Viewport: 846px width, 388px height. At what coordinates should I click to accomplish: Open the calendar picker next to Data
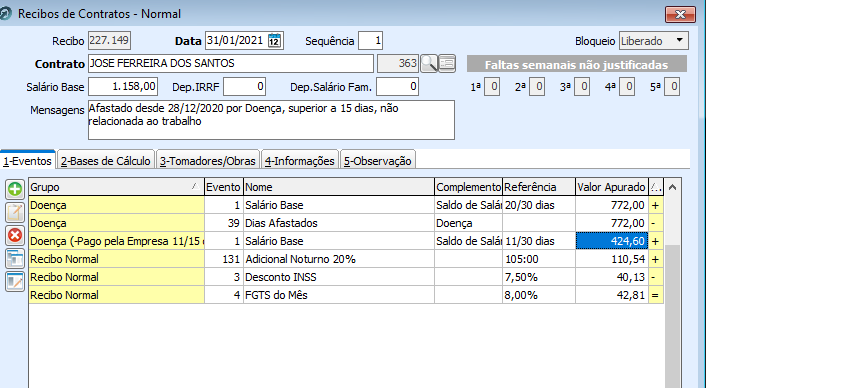[274, 40]
